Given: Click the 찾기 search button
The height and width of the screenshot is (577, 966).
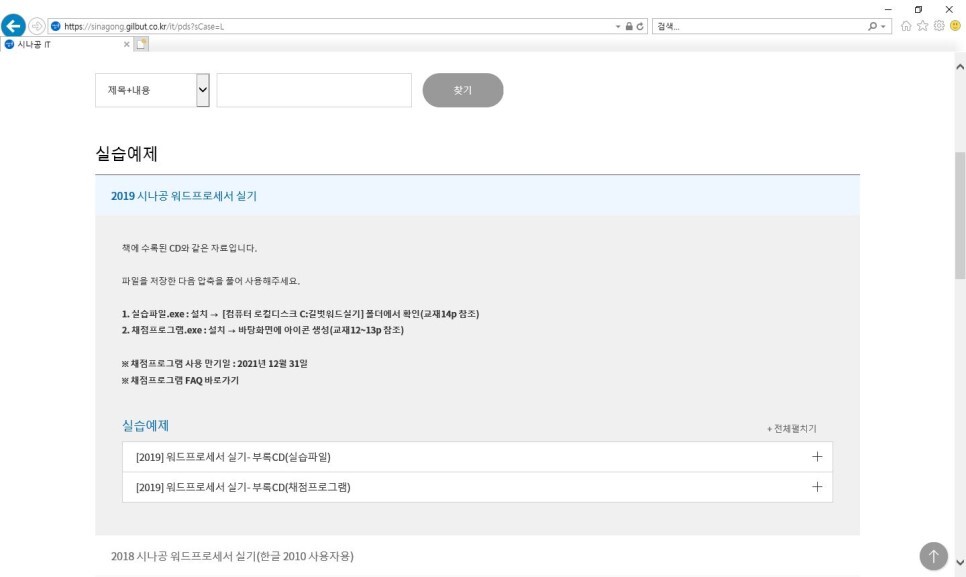Looking at the screenshot, I should pos(463,90).
